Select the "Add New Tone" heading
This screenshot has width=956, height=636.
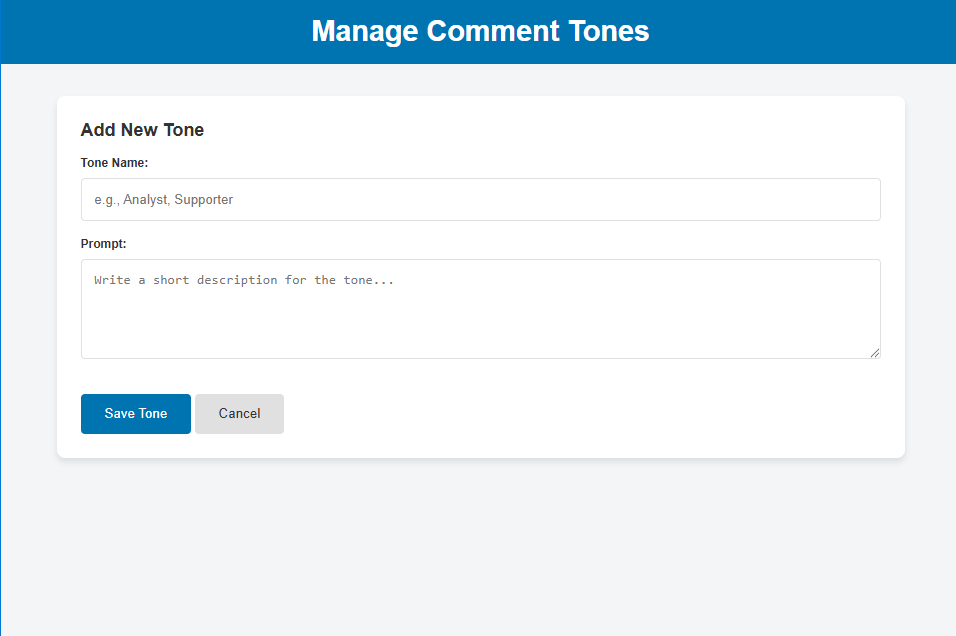click(142, 130)
